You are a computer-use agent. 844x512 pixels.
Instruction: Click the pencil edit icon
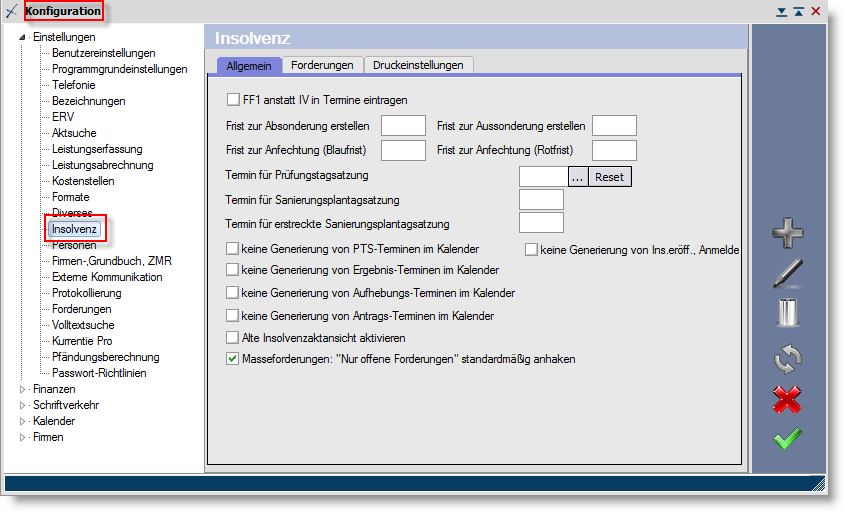[787, 273]
